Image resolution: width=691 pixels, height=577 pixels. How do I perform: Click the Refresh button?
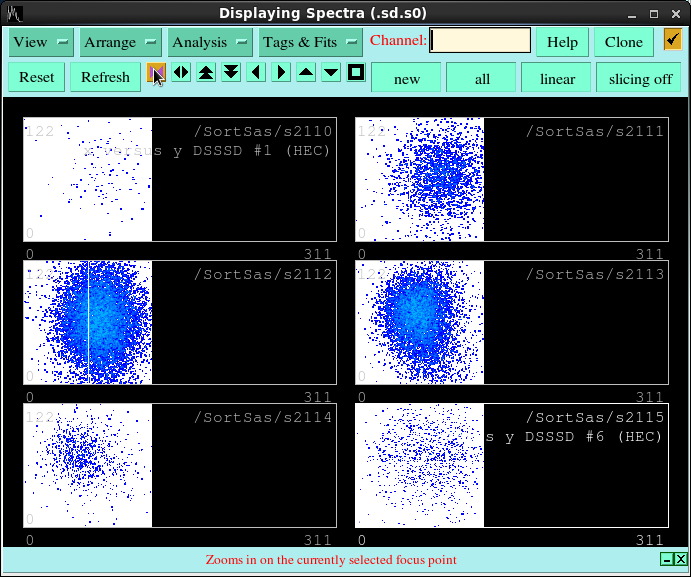(105, 77)
